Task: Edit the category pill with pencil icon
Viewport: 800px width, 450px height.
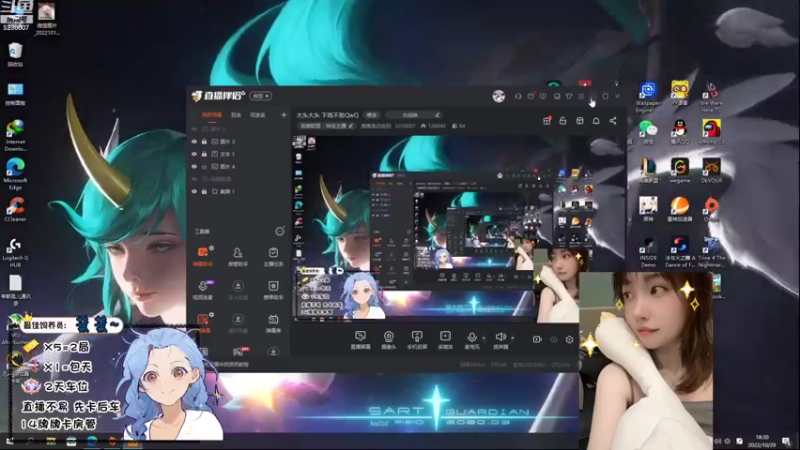Action: 413,115
